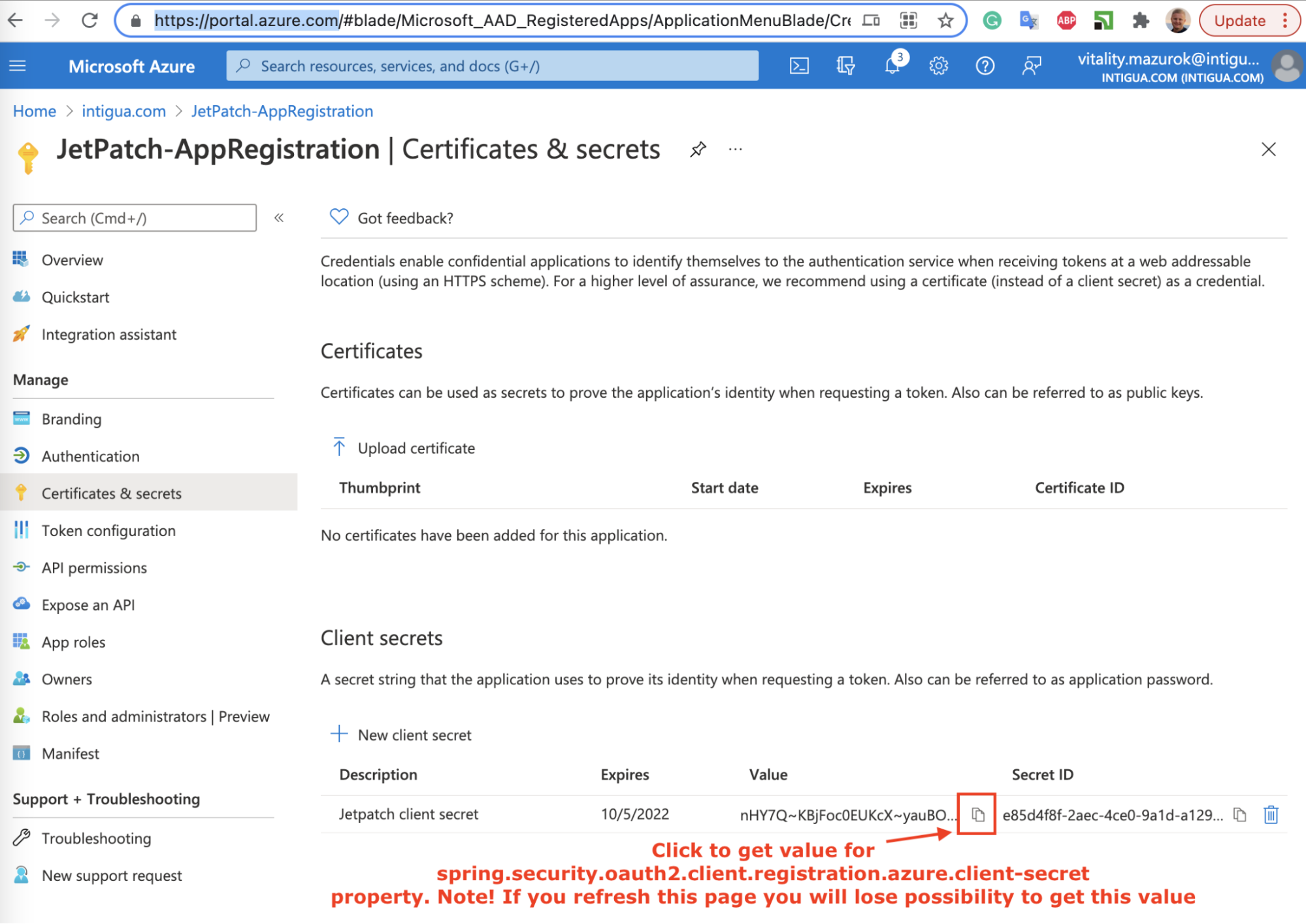This screenshot has width=1306, height=924.
Task: Focus the resources search bar
Action: 492,66
